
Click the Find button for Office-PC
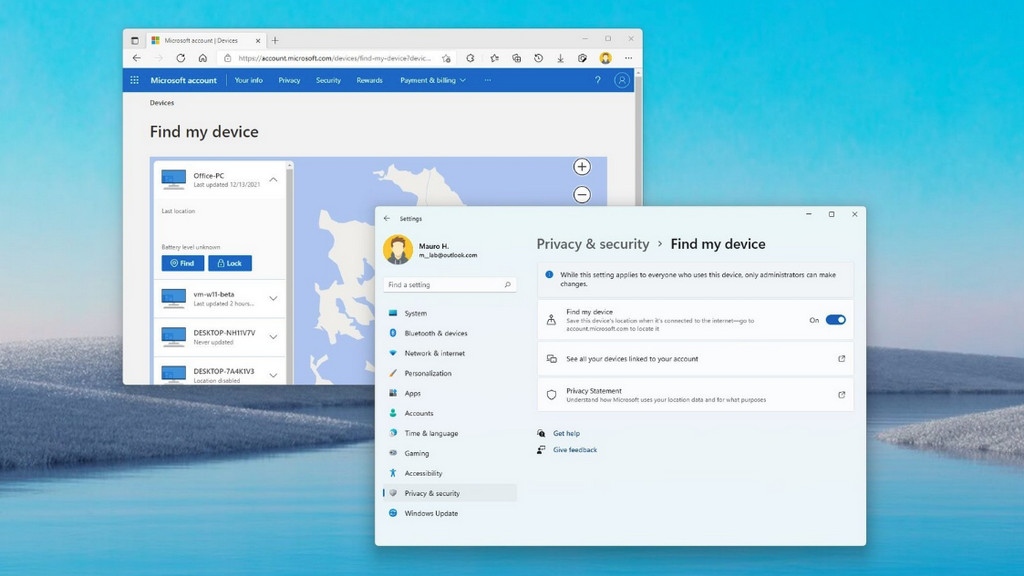tap(183, 263)
